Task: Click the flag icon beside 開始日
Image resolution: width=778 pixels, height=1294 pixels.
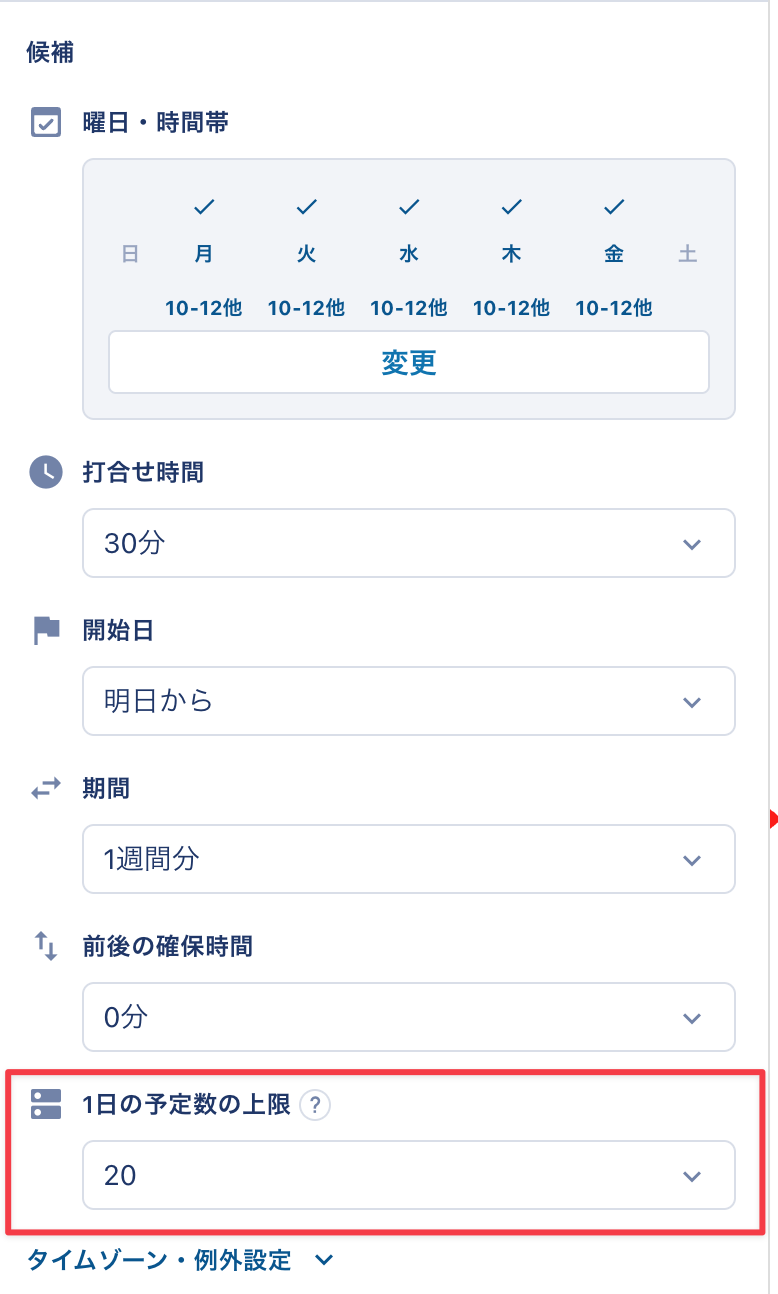Action: pyautogui.click(x=46, y=630)
